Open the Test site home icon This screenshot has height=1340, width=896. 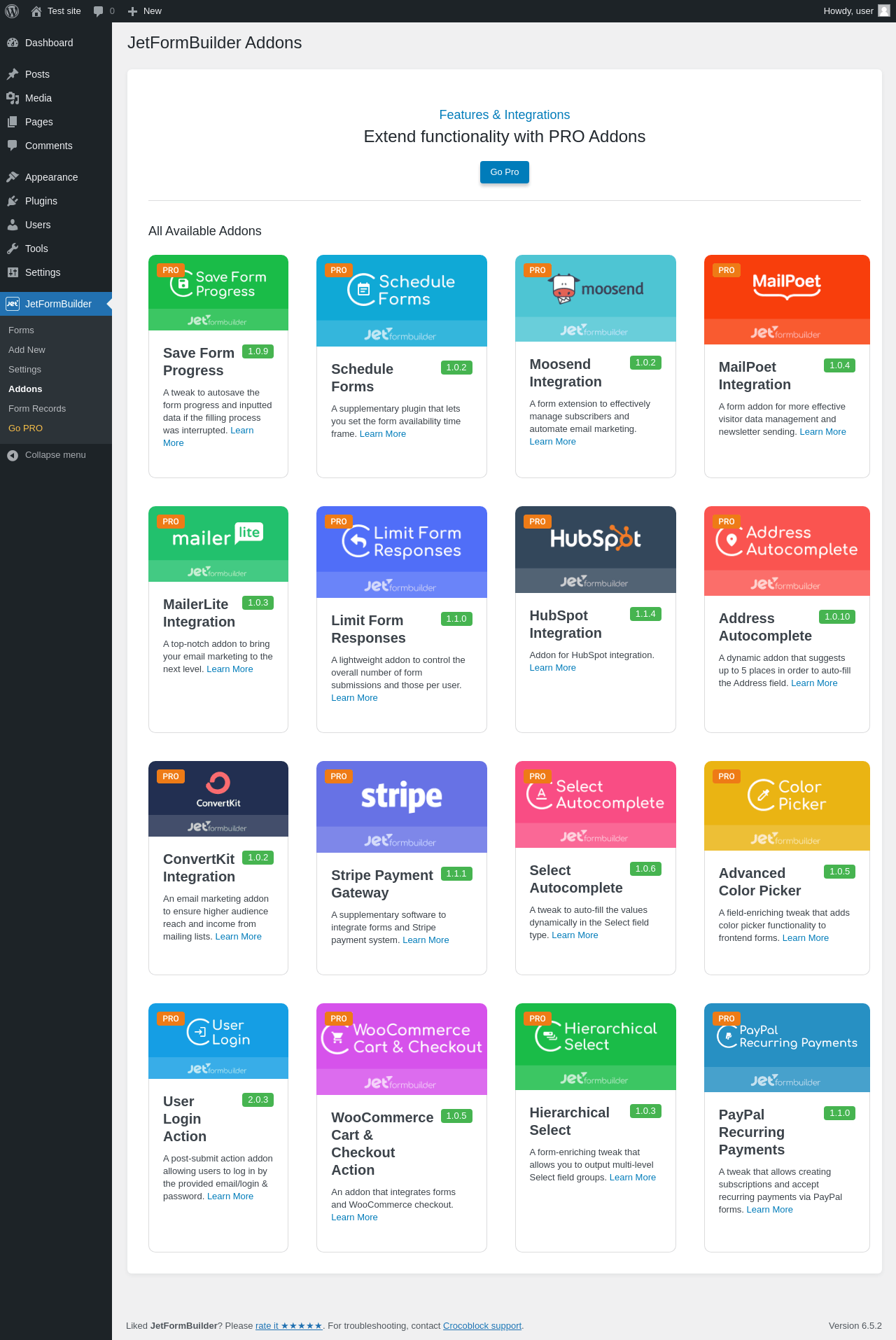pos(36,11)
